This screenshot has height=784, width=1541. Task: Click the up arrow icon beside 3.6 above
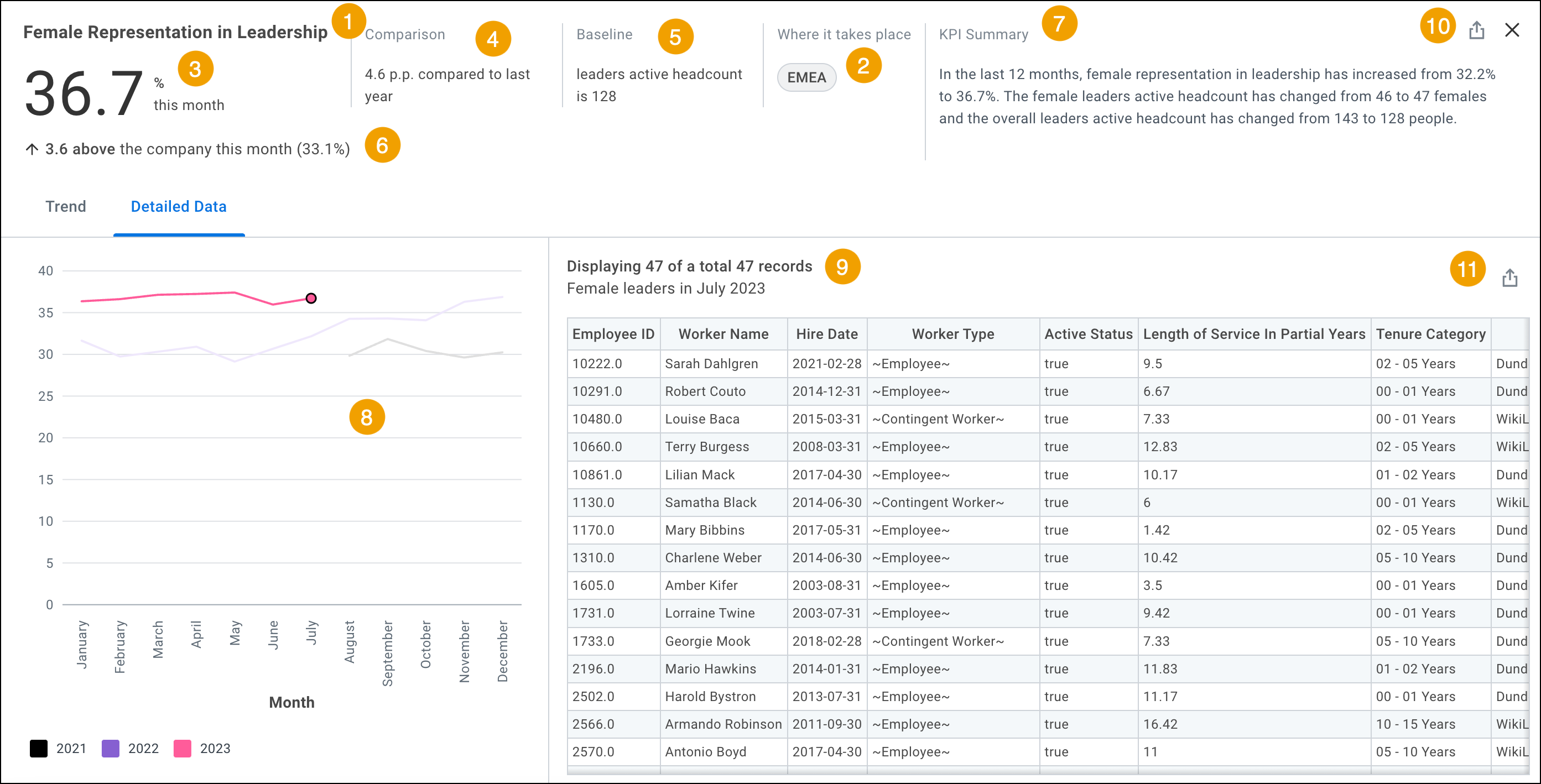coord(32,149)
